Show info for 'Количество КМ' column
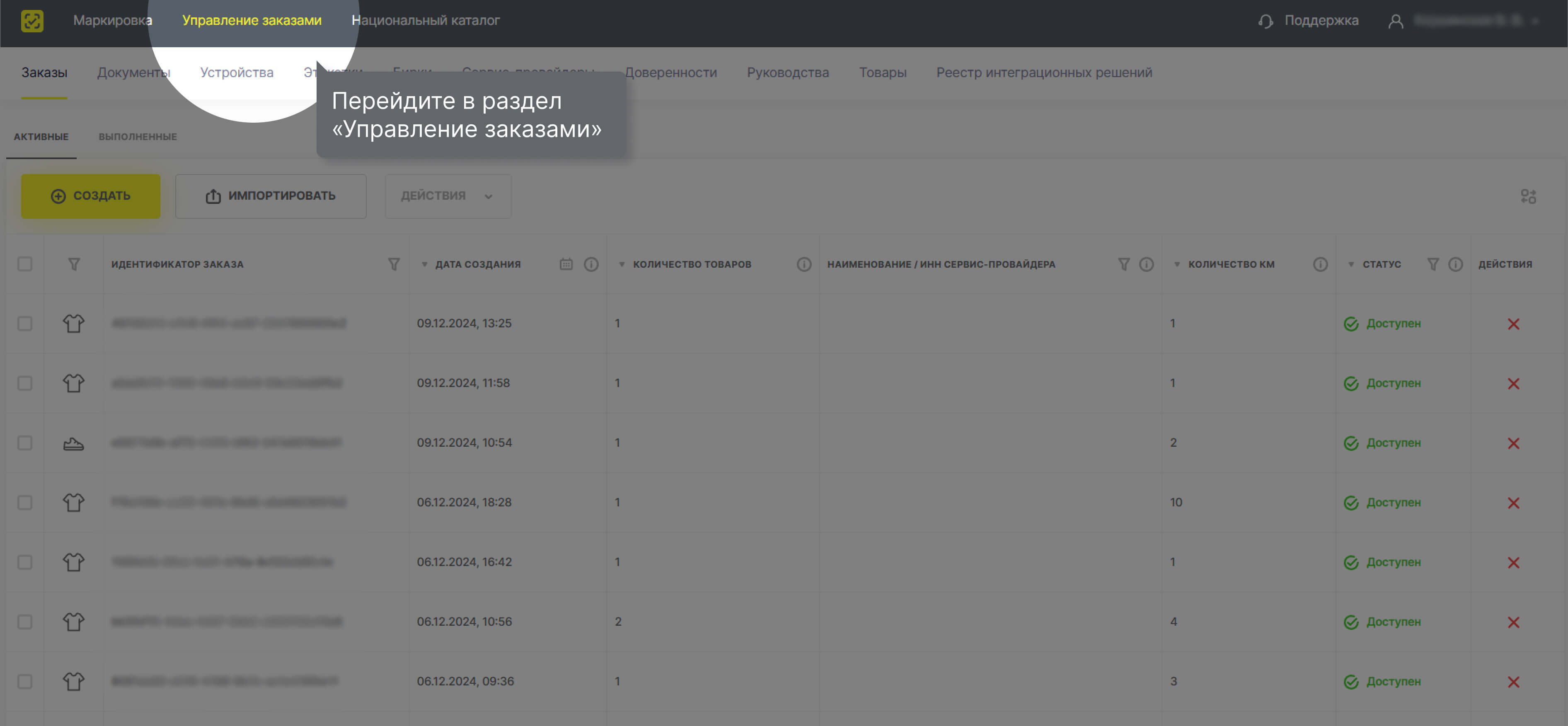This screenshot has width=1568, height=726. click(1320, 264)
